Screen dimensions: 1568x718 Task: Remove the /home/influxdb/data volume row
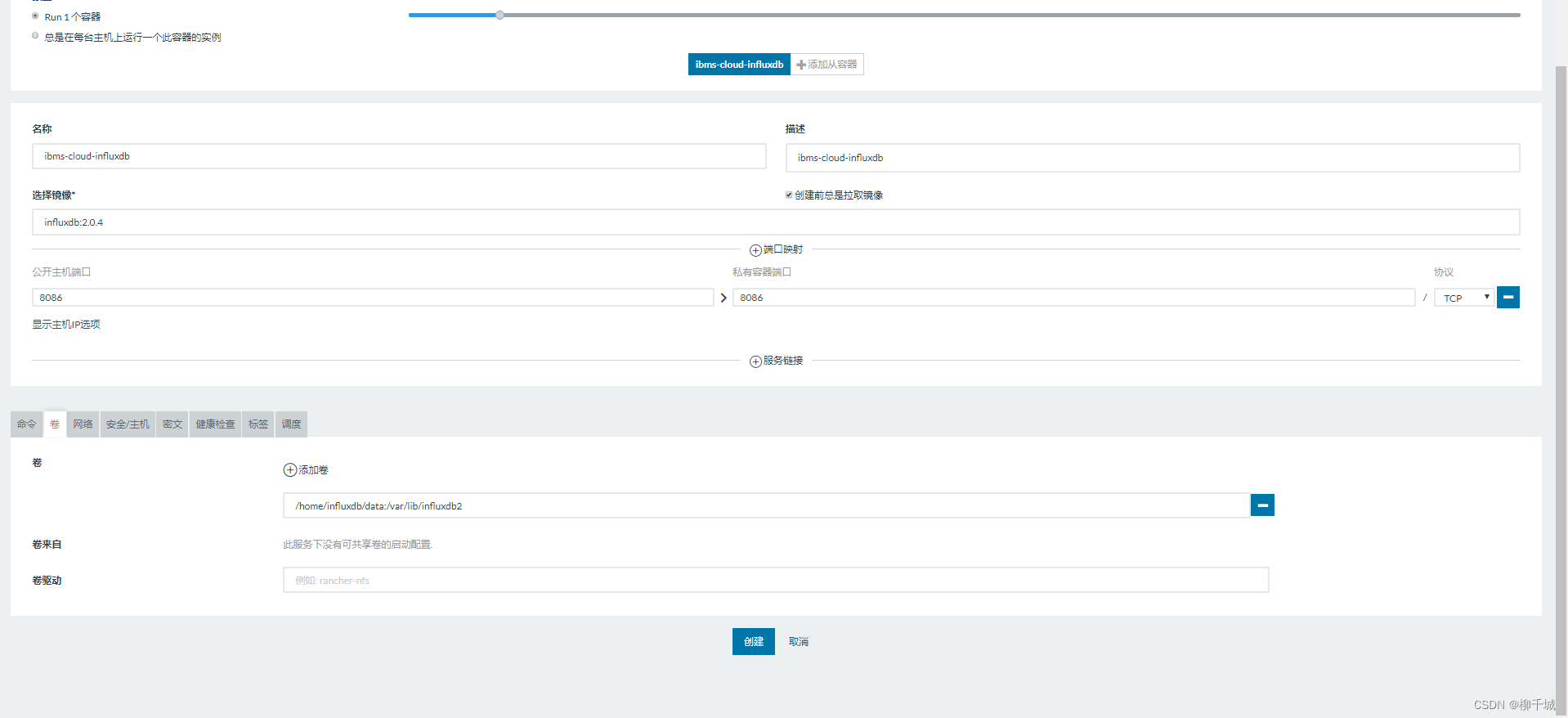[1262, 505]
